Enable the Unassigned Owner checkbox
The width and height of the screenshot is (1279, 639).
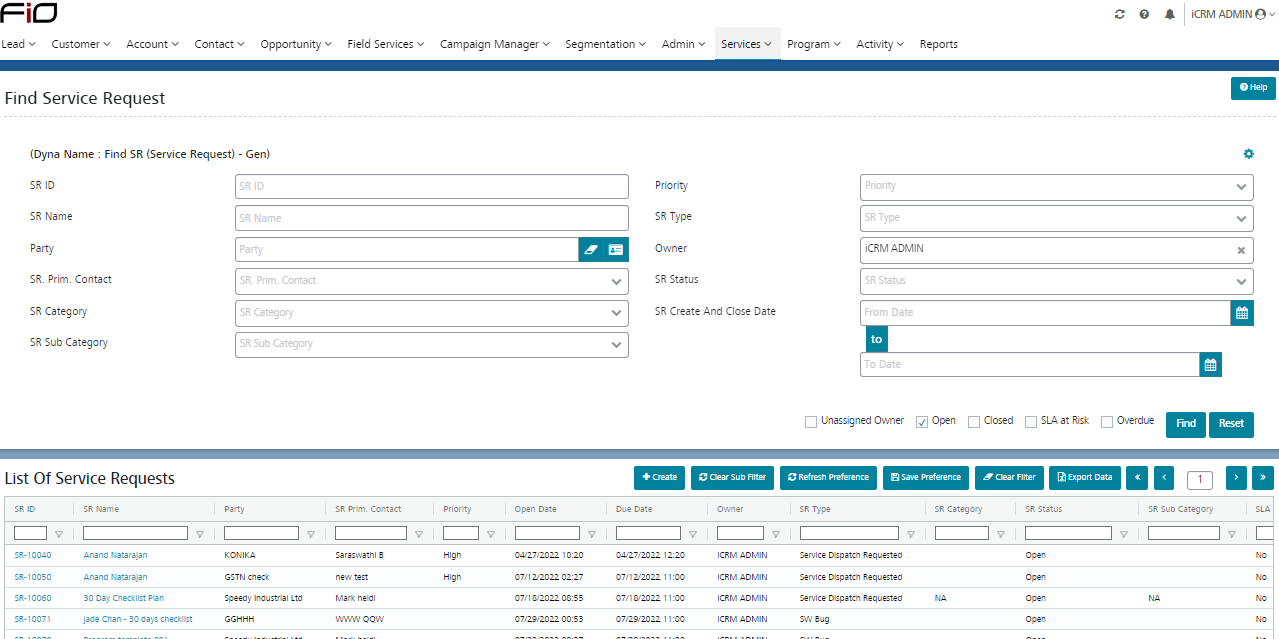811,422
